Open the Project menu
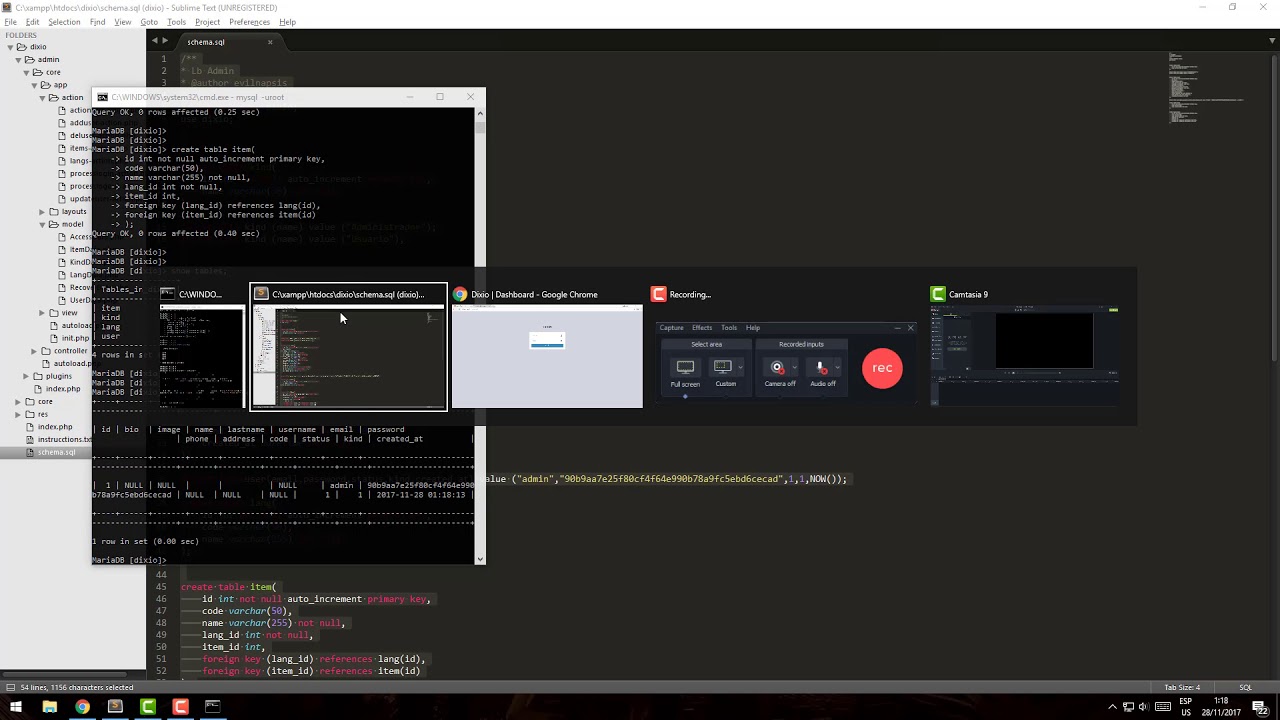Image resolution: width=1280 pixels, height=720 pixels. point(207,22)
